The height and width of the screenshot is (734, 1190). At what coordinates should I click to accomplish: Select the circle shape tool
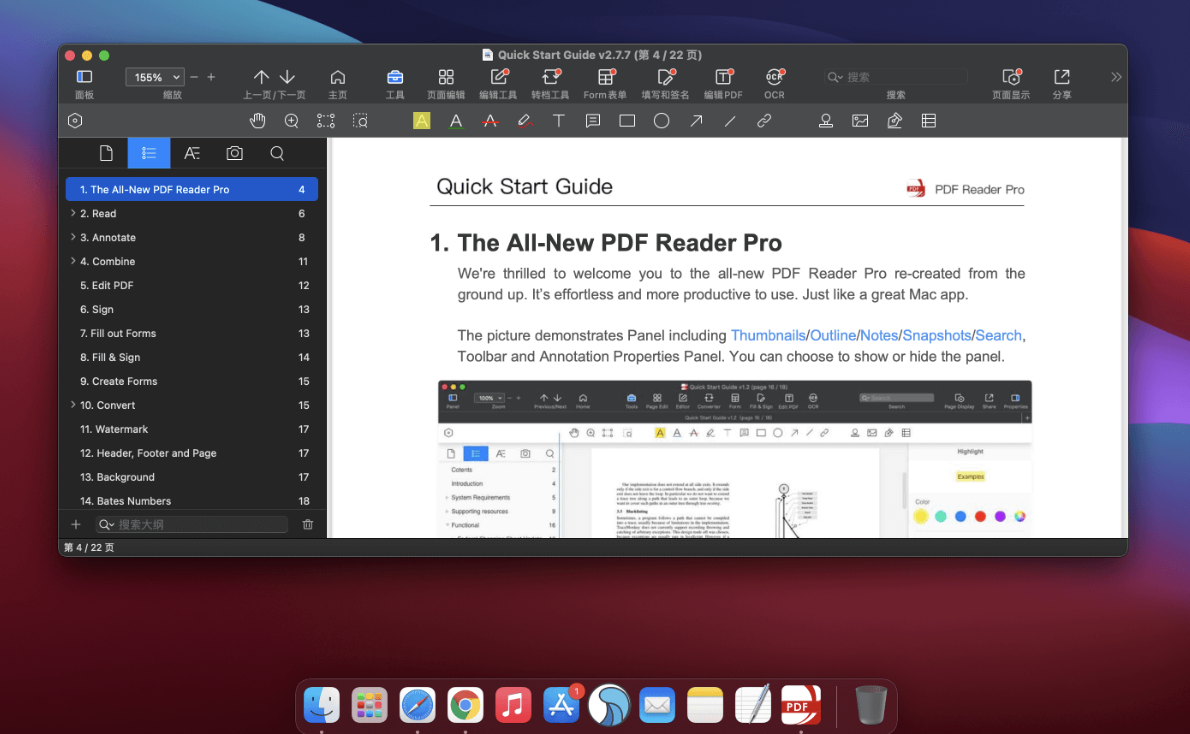(661, 121)
